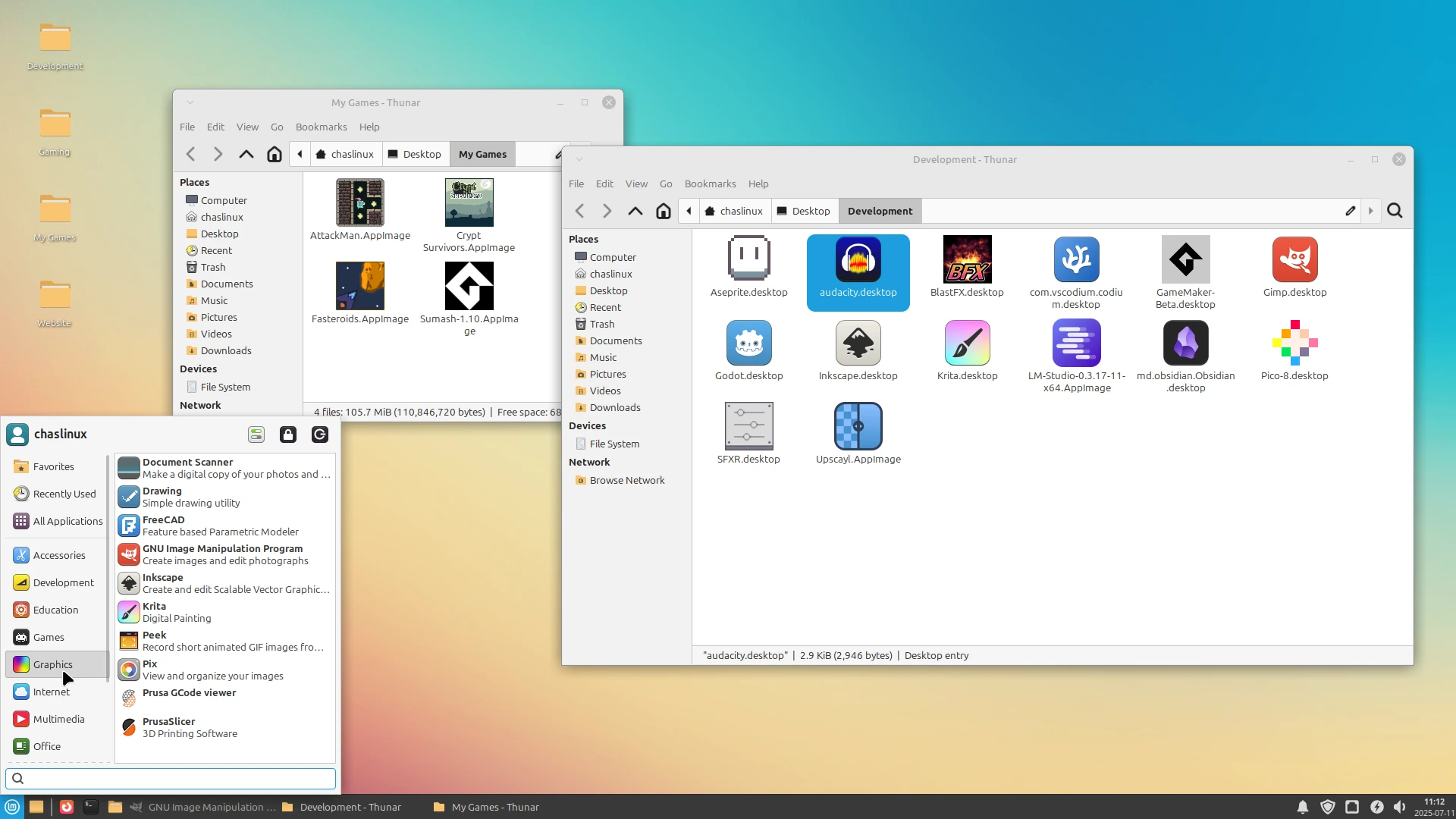Open All Applications in app menu
Image resolution: width=1456 pixels, height=819 pixels.
coord(56,521)
